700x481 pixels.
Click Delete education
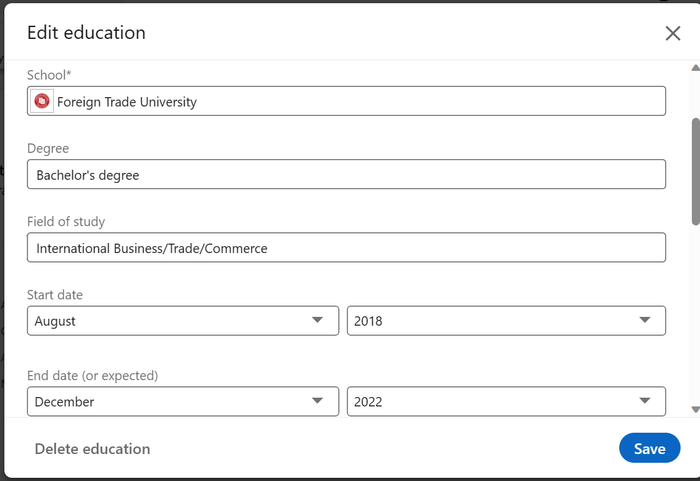[x=92, y=449]
